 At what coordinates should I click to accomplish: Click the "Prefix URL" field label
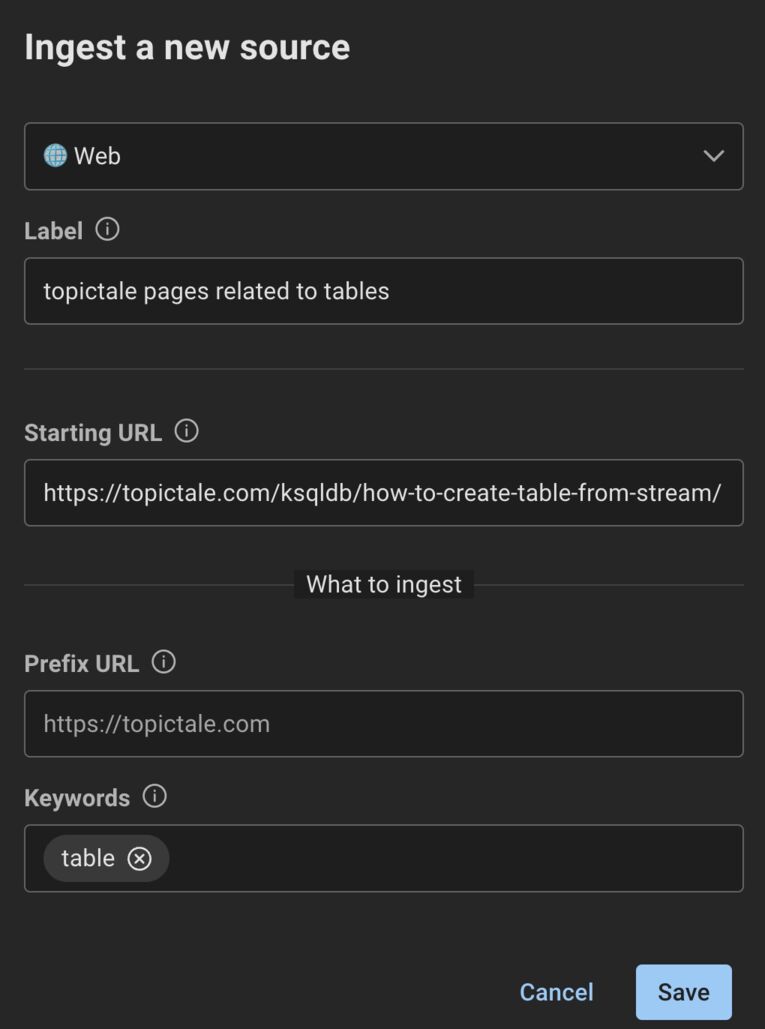click(81, 664)
